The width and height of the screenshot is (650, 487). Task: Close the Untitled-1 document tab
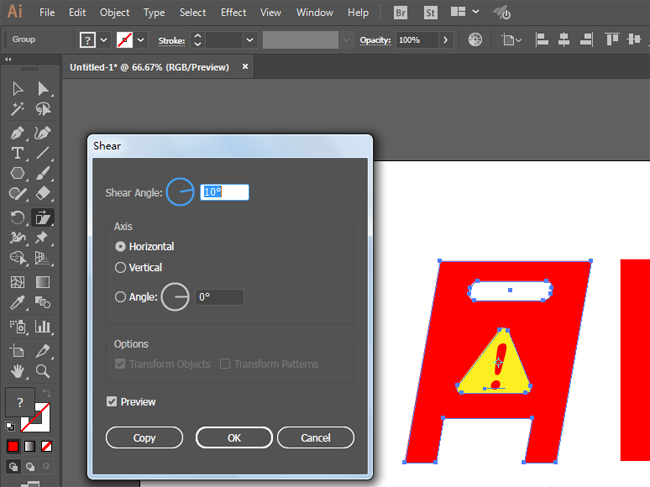tap(245, 66)
